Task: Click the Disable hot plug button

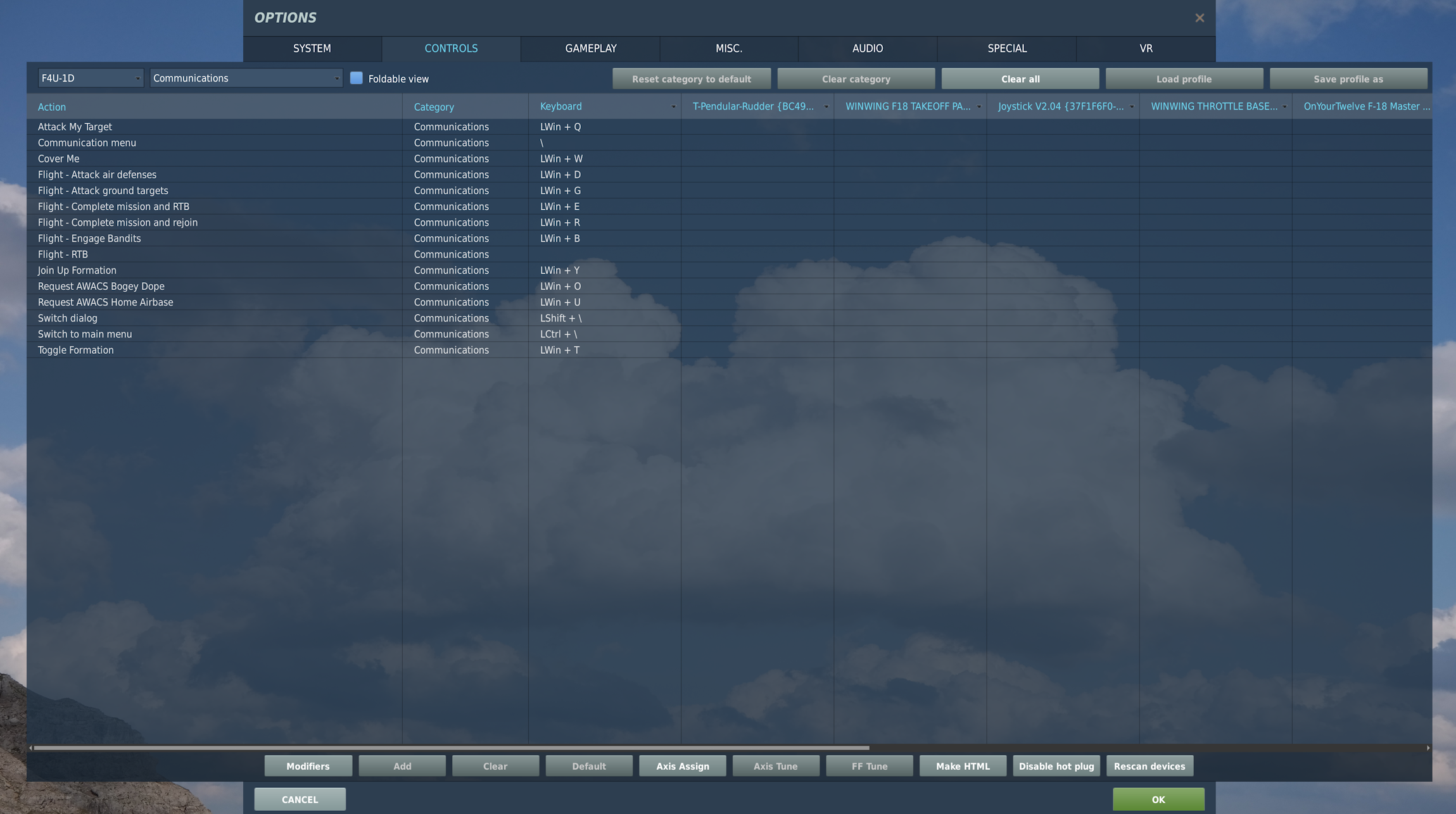Action: coord(1056,766)
